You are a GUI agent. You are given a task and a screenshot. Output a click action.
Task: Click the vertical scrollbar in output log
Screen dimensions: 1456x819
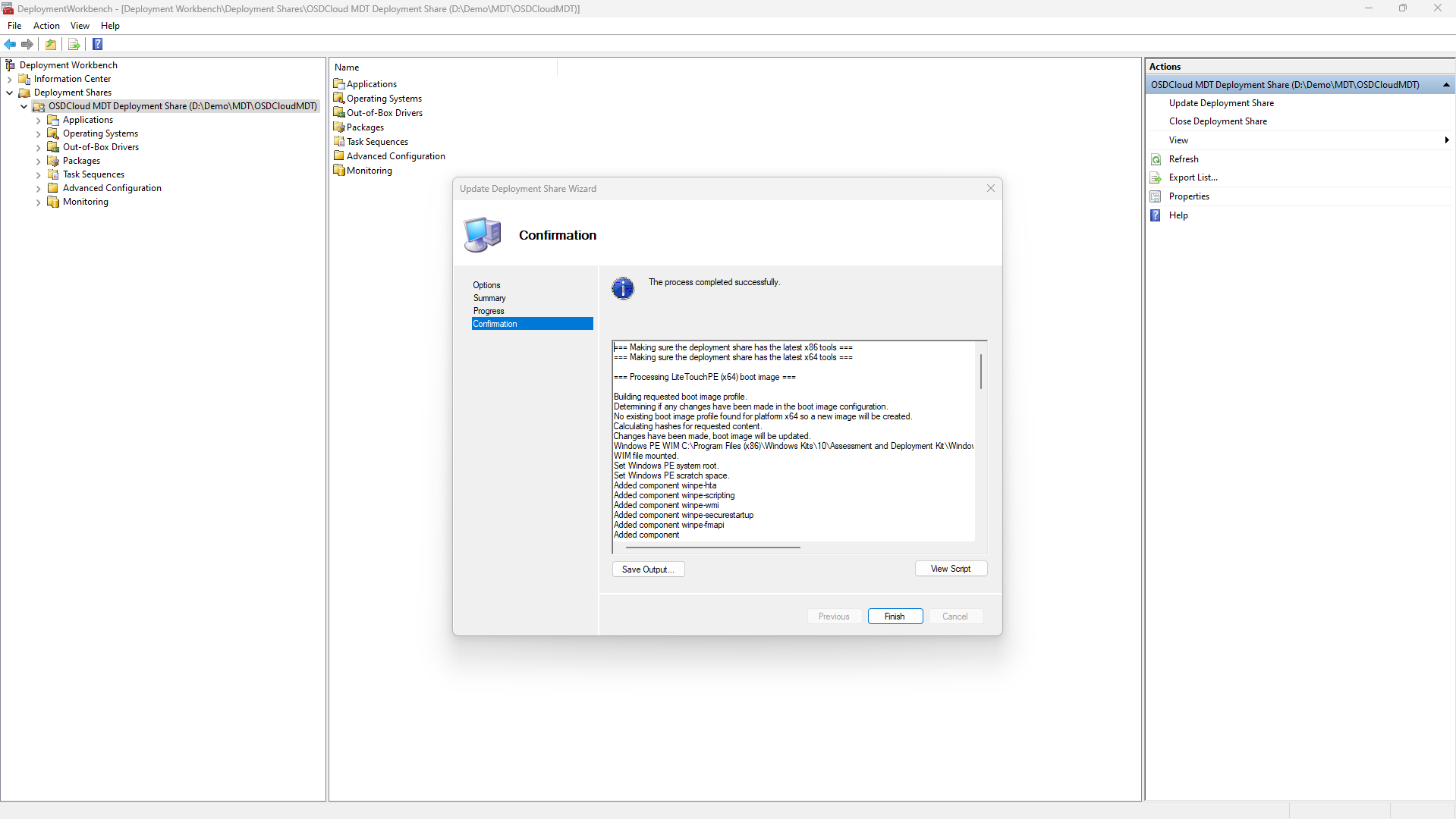[981, 372]
